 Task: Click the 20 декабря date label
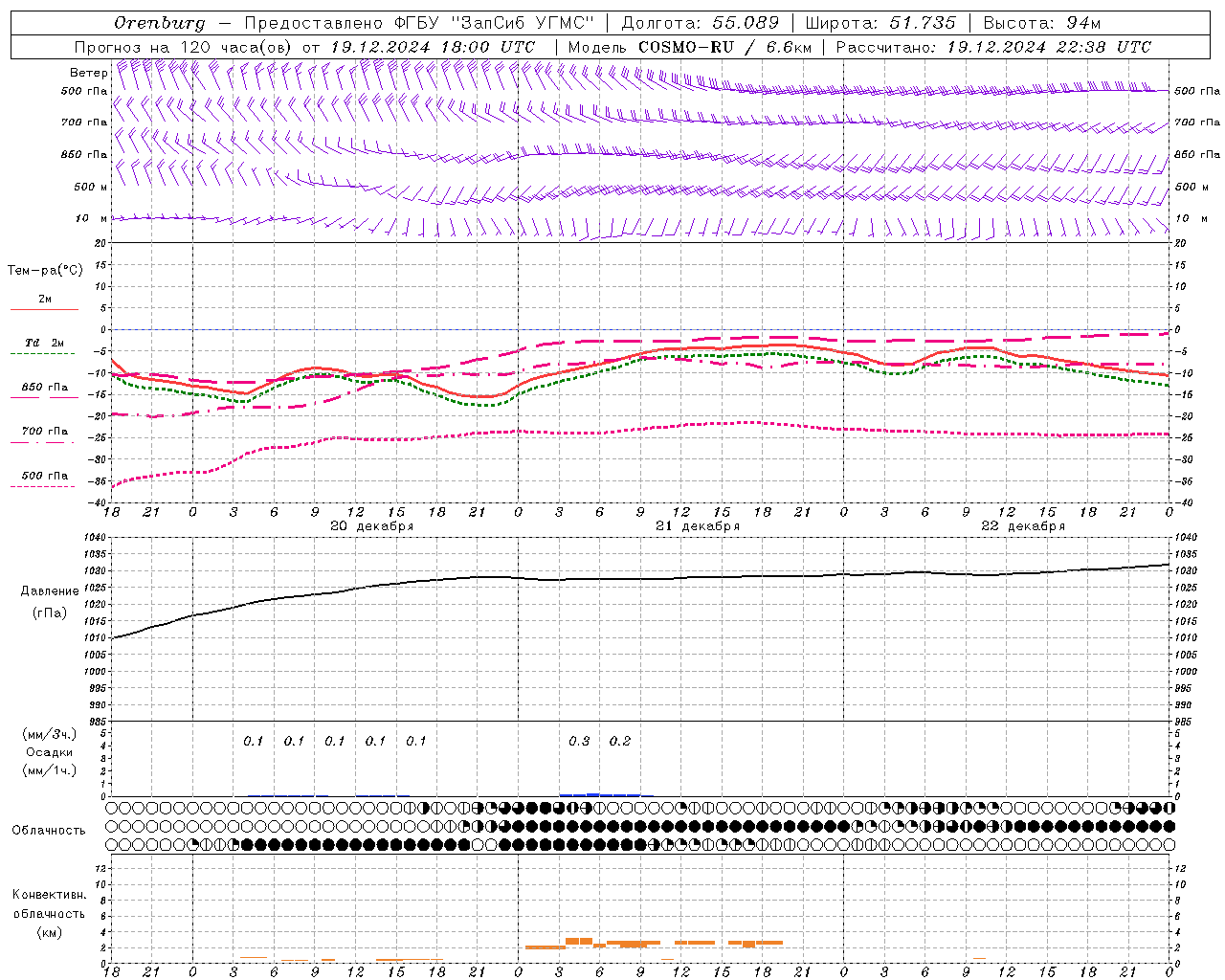(x=372, y=526)
